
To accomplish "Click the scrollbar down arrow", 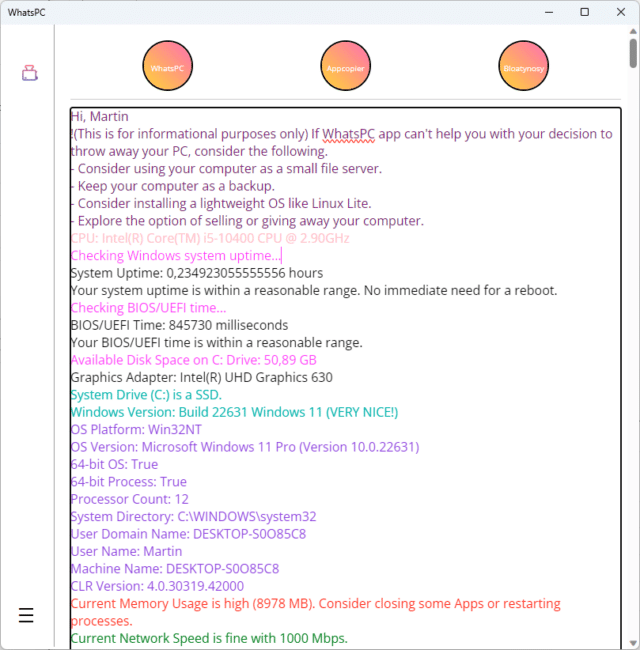I will pos(633,643).
